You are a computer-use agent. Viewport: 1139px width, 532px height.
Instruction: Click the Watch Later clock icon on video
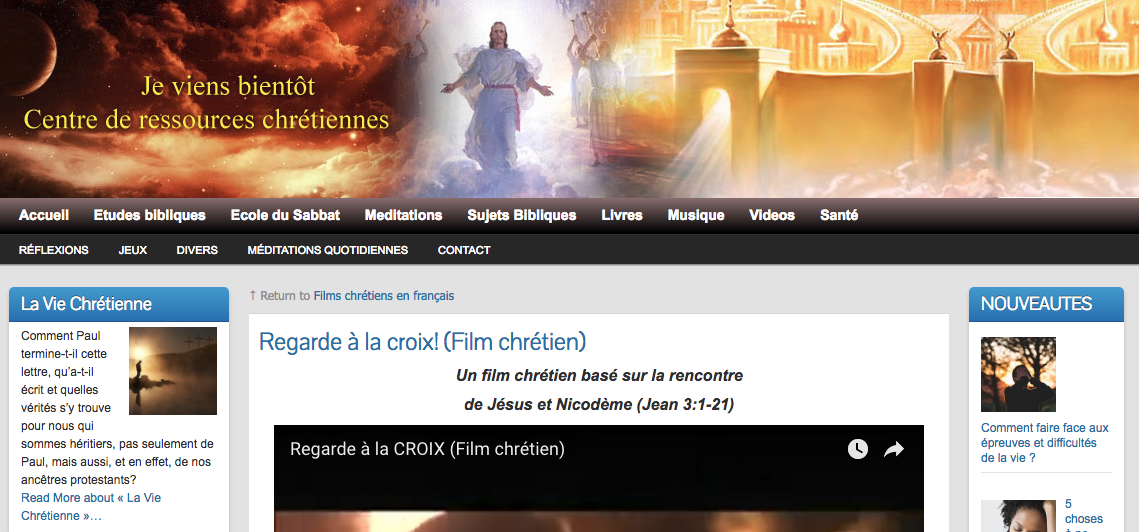(858, 449)
